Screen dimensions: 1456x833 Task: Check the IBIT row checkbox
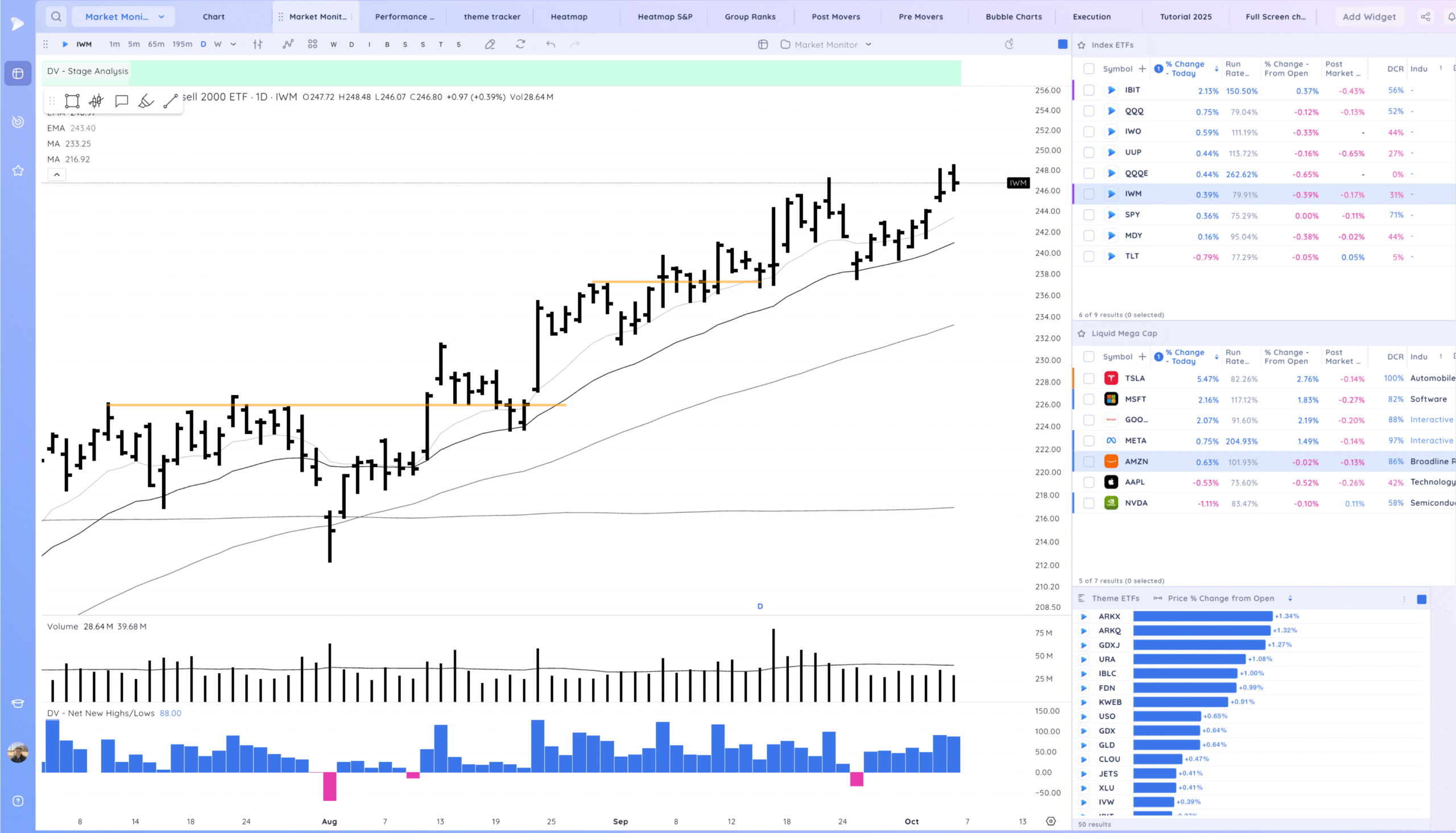point(1089,90)
